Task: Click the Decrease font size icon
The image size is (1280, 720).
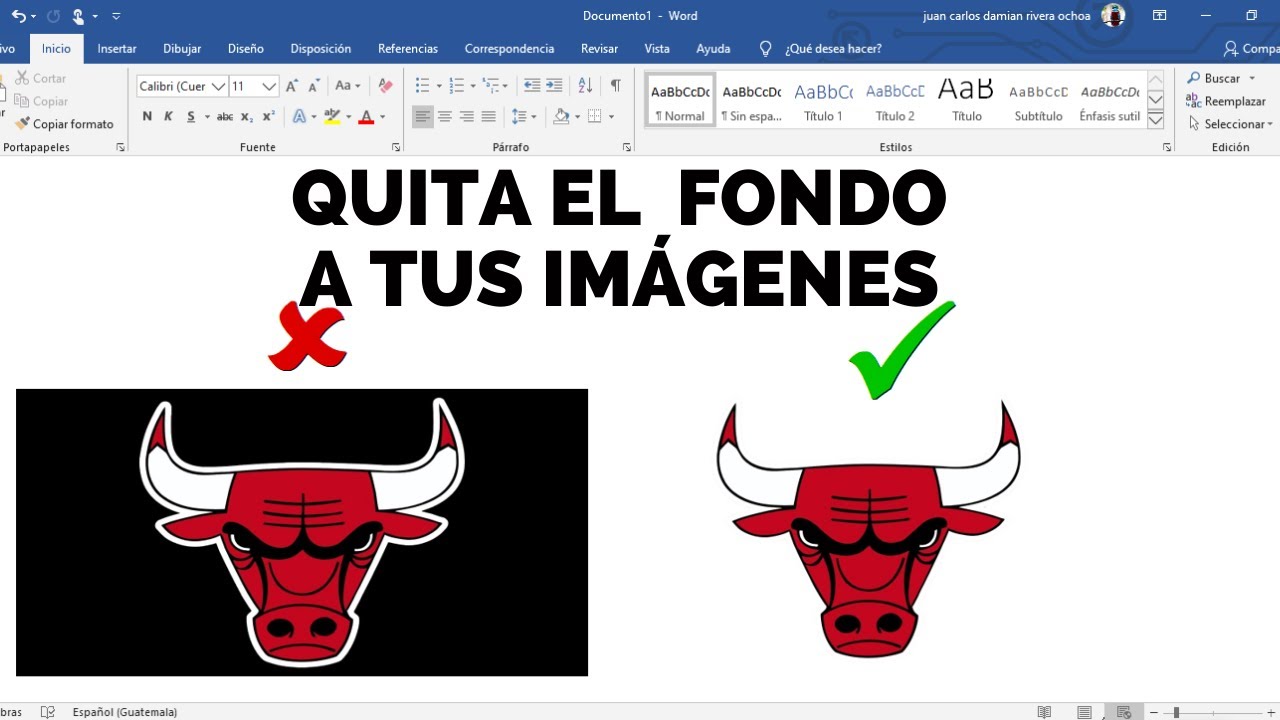Action: [314, 86]
